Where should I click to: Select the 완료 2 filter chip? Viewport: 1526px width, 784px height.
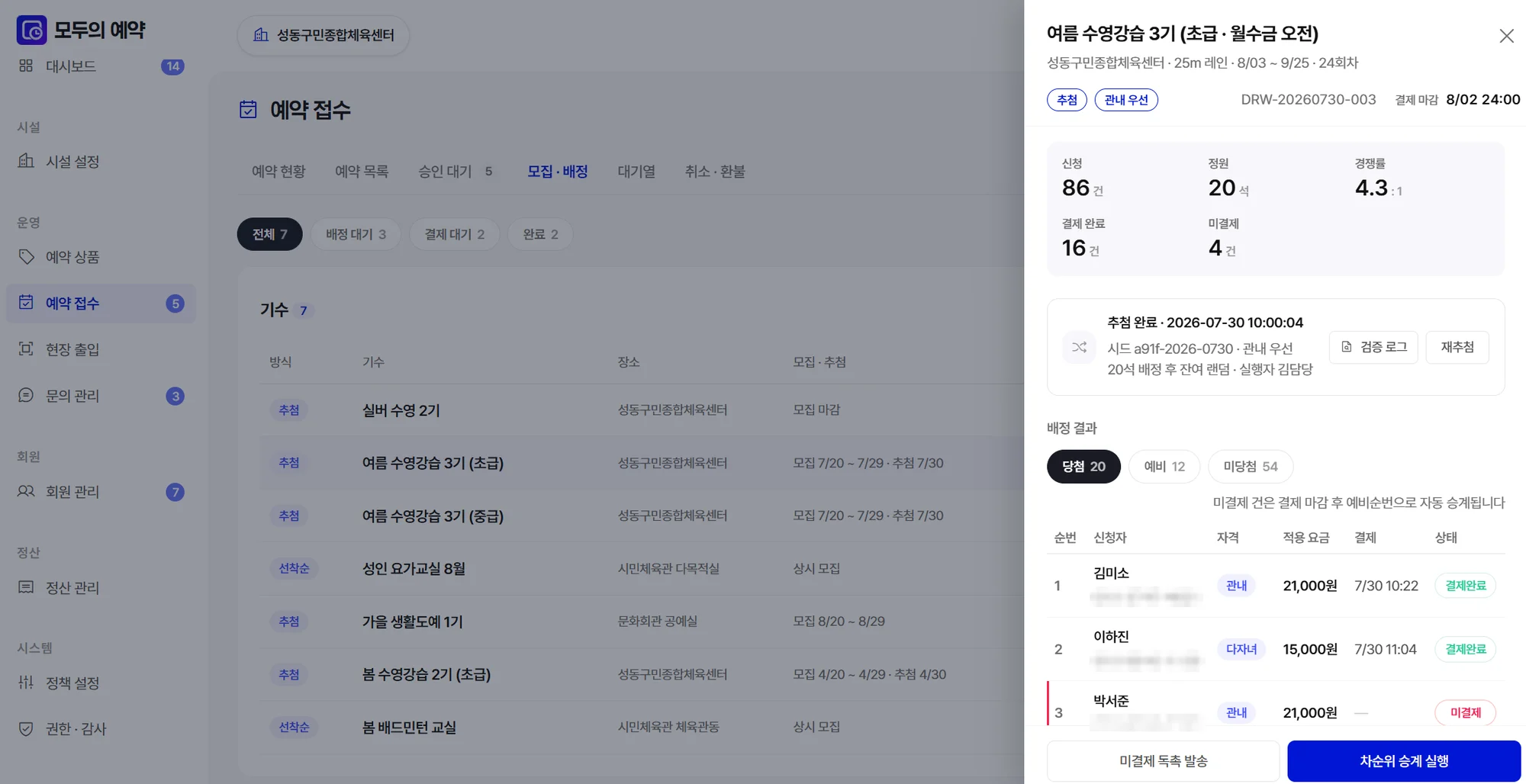pyautogui.click(x=540, y=234)
